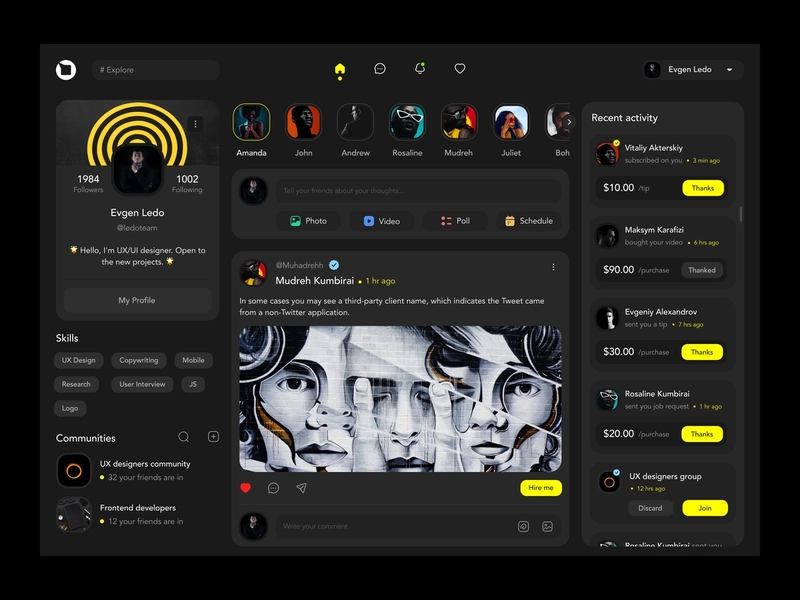Click the yellow Hire me button
The width and height of the screenshot is (800, 600).
pos(541,488)
